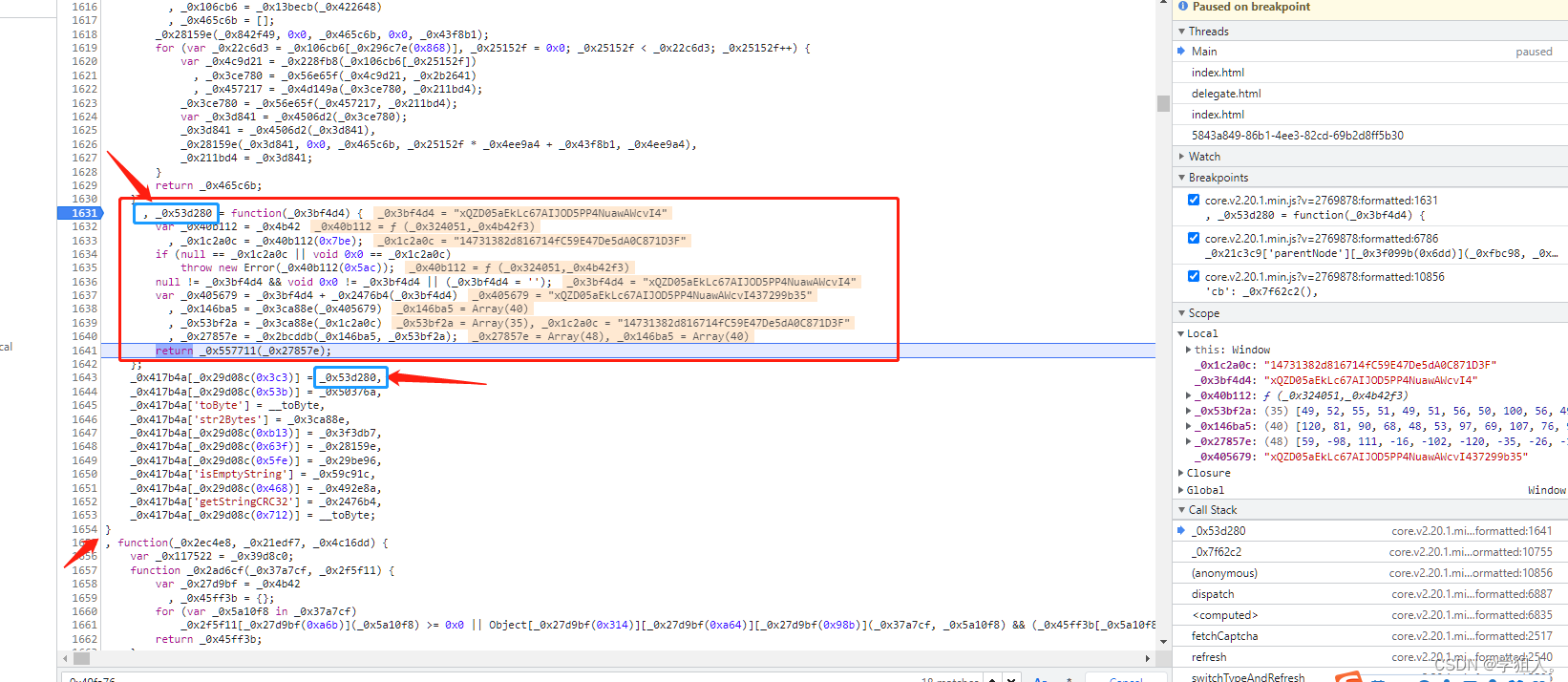Click the blue arrow next to Main thread

coord(1181,52)
